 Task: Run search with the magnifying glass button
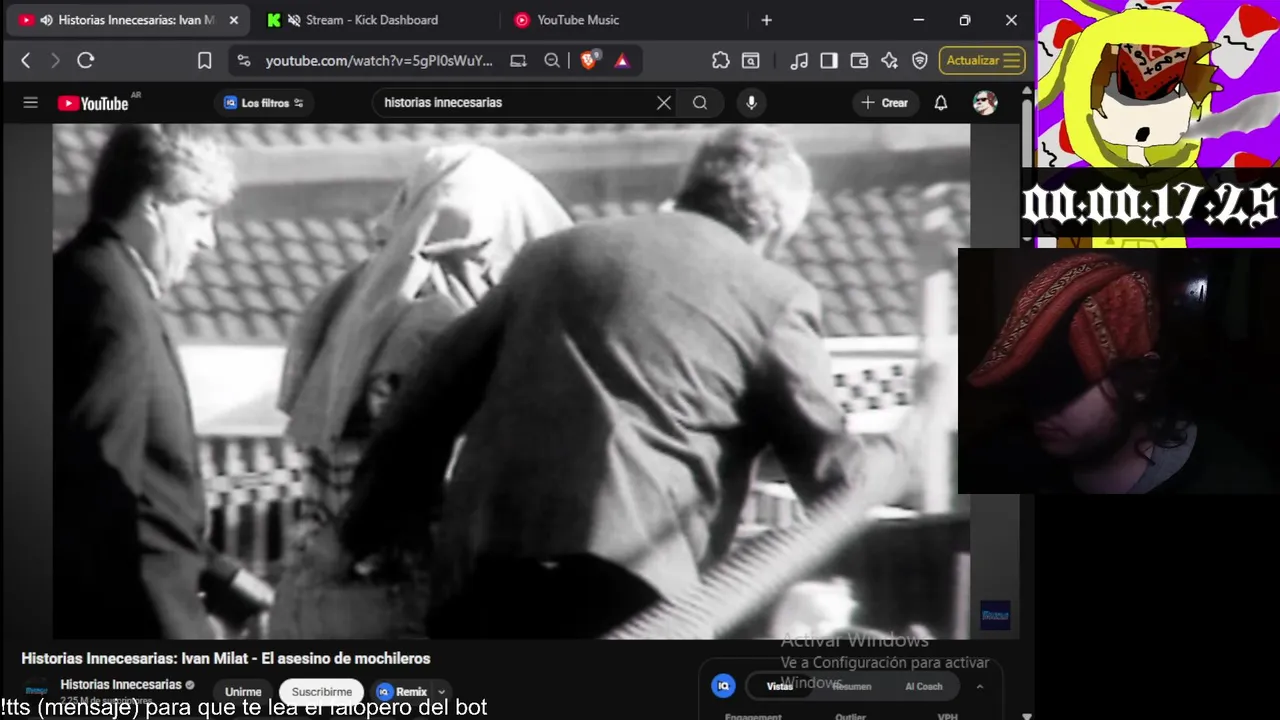point(700,103)
